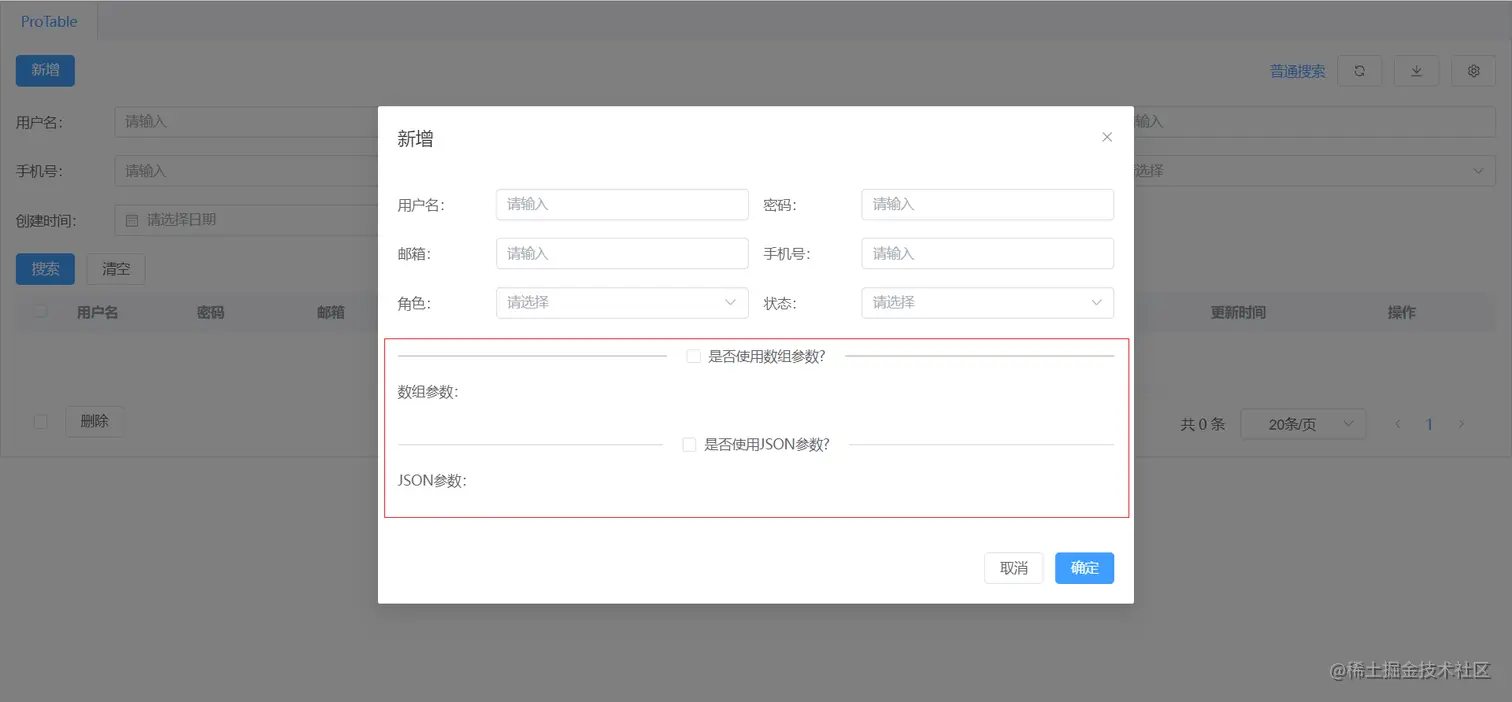
Task: Focus the 用户名 search field in background form
Action: tap(247, 121)
